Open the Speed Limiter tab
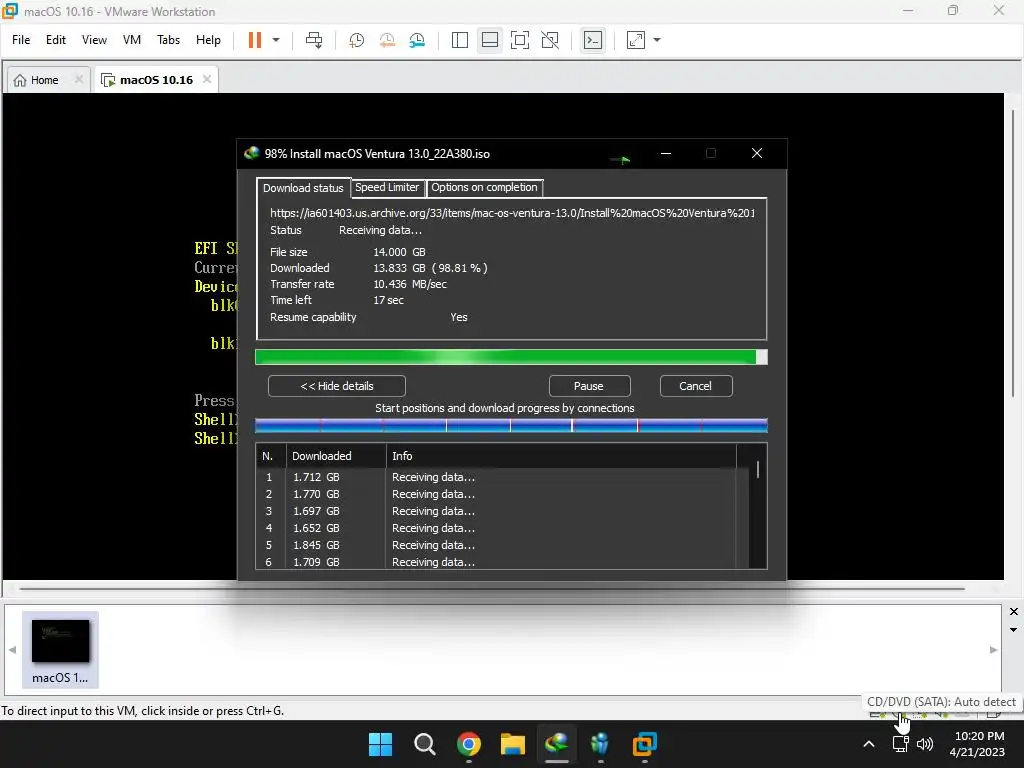Viewport: 1024px width, 768px height. [x=387, y=187]
